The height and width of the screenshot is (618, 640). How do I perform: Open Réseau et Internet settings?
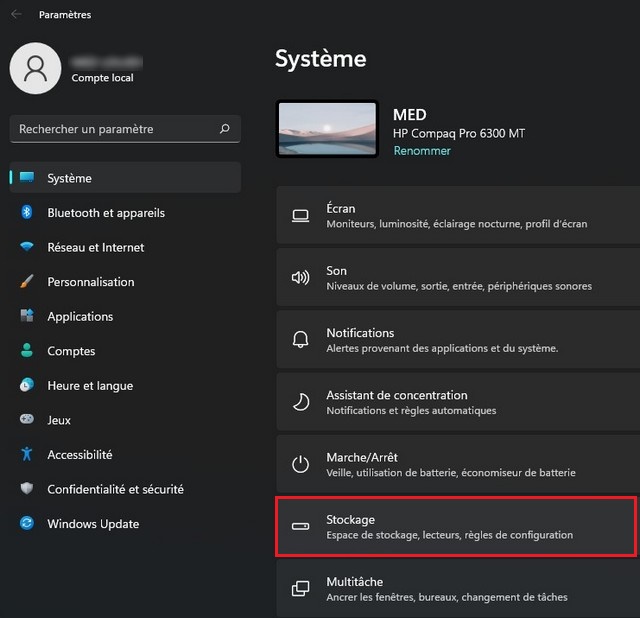(95, 247)
